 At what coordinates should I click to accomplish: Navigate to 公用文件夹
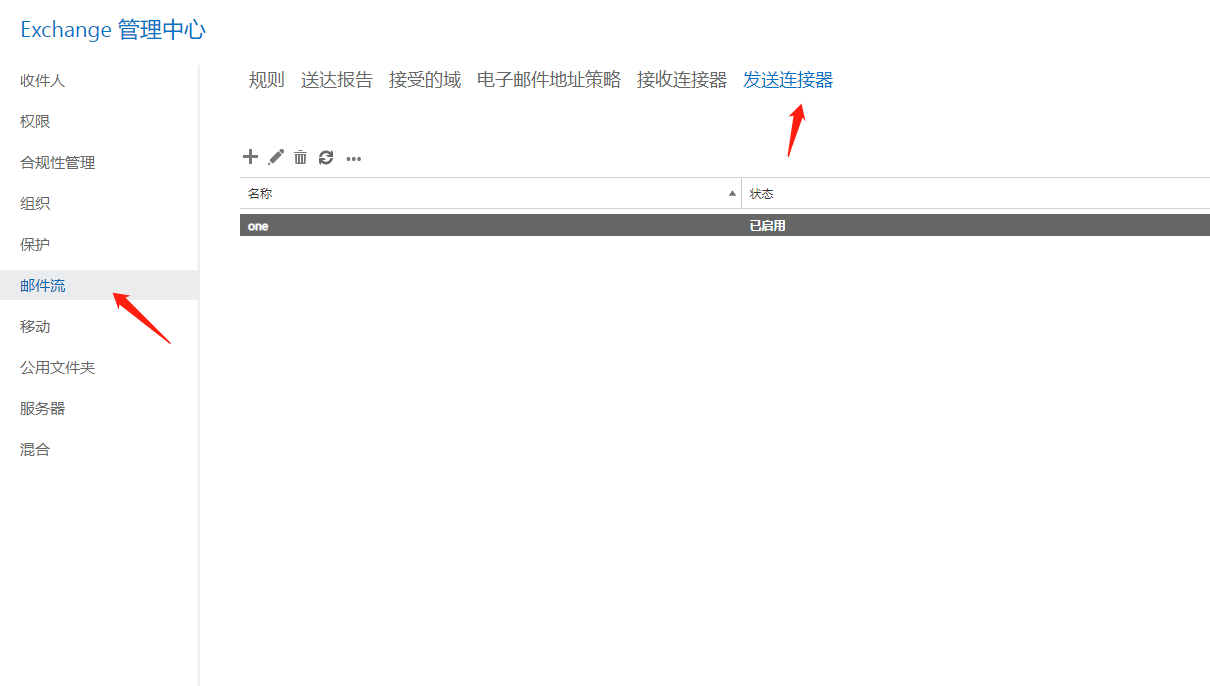(57, 367)
